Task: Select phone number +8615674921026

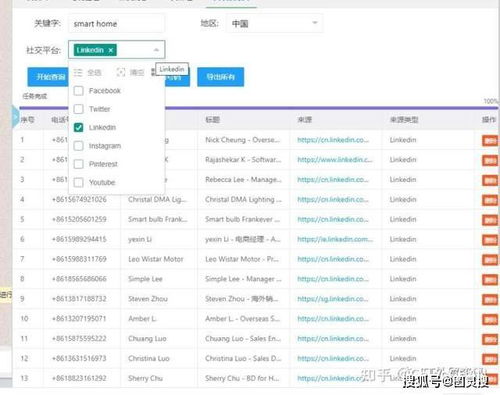Action: coord(79,199)
